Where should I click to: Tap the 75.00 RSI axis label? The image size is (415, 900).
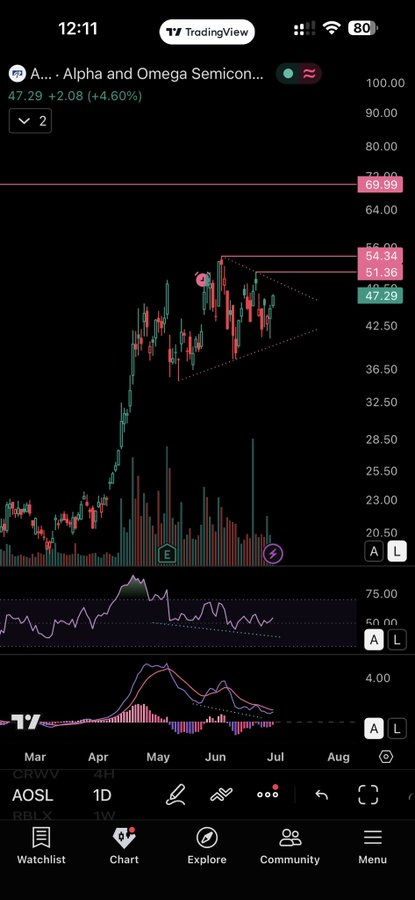pyautogui.click(x=382, y=594)
